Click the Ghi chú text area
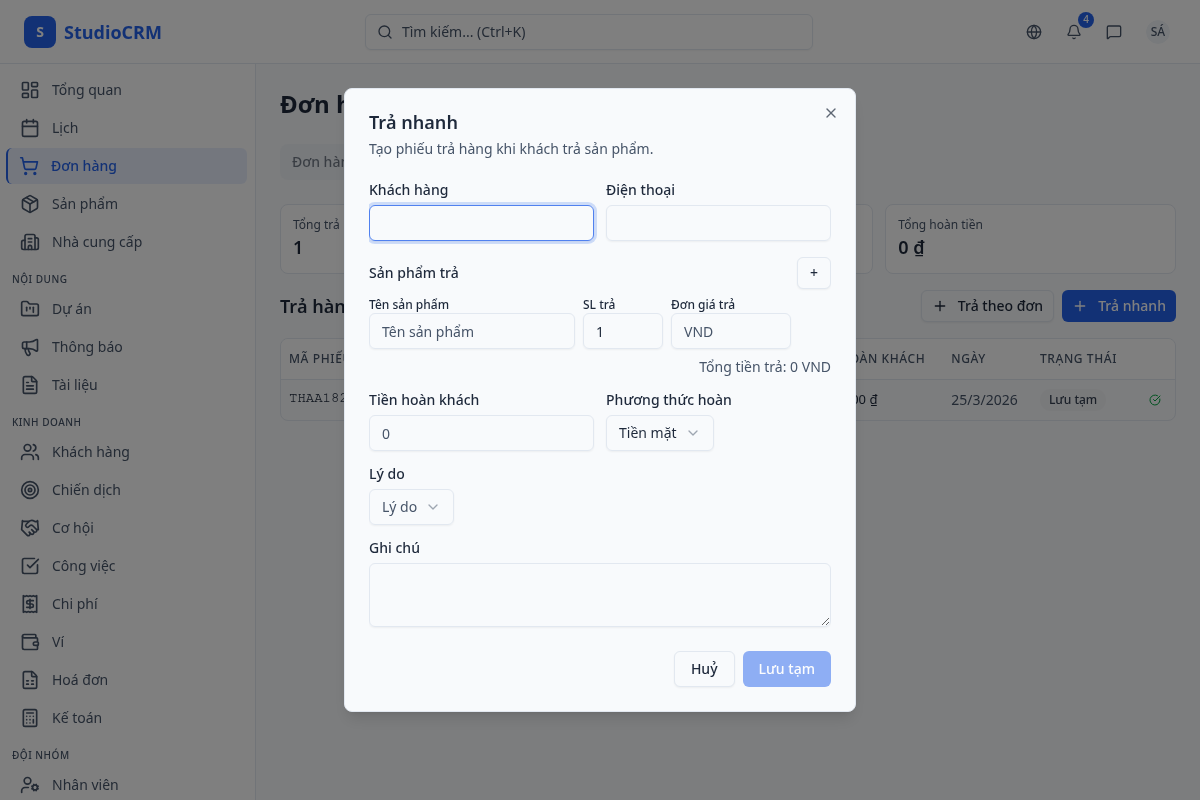The image size is (1200, 800). pos(599,595)
